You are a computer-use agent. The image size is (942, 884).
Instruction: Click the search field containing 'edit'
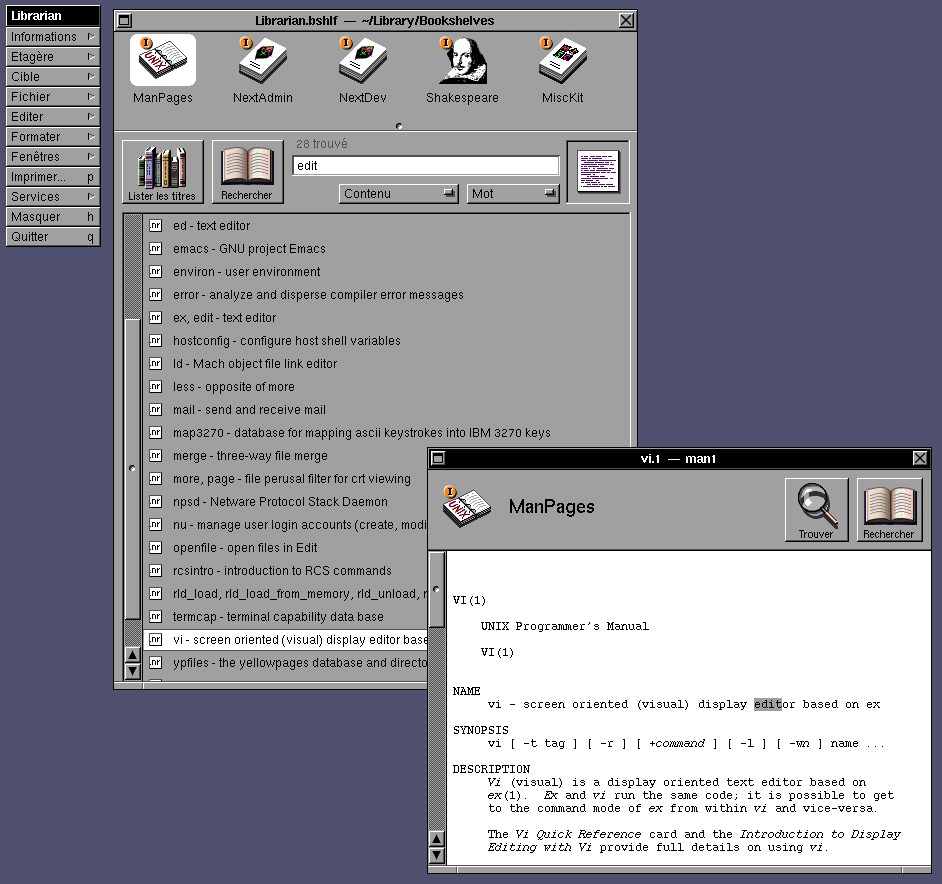tap(426, 166)
